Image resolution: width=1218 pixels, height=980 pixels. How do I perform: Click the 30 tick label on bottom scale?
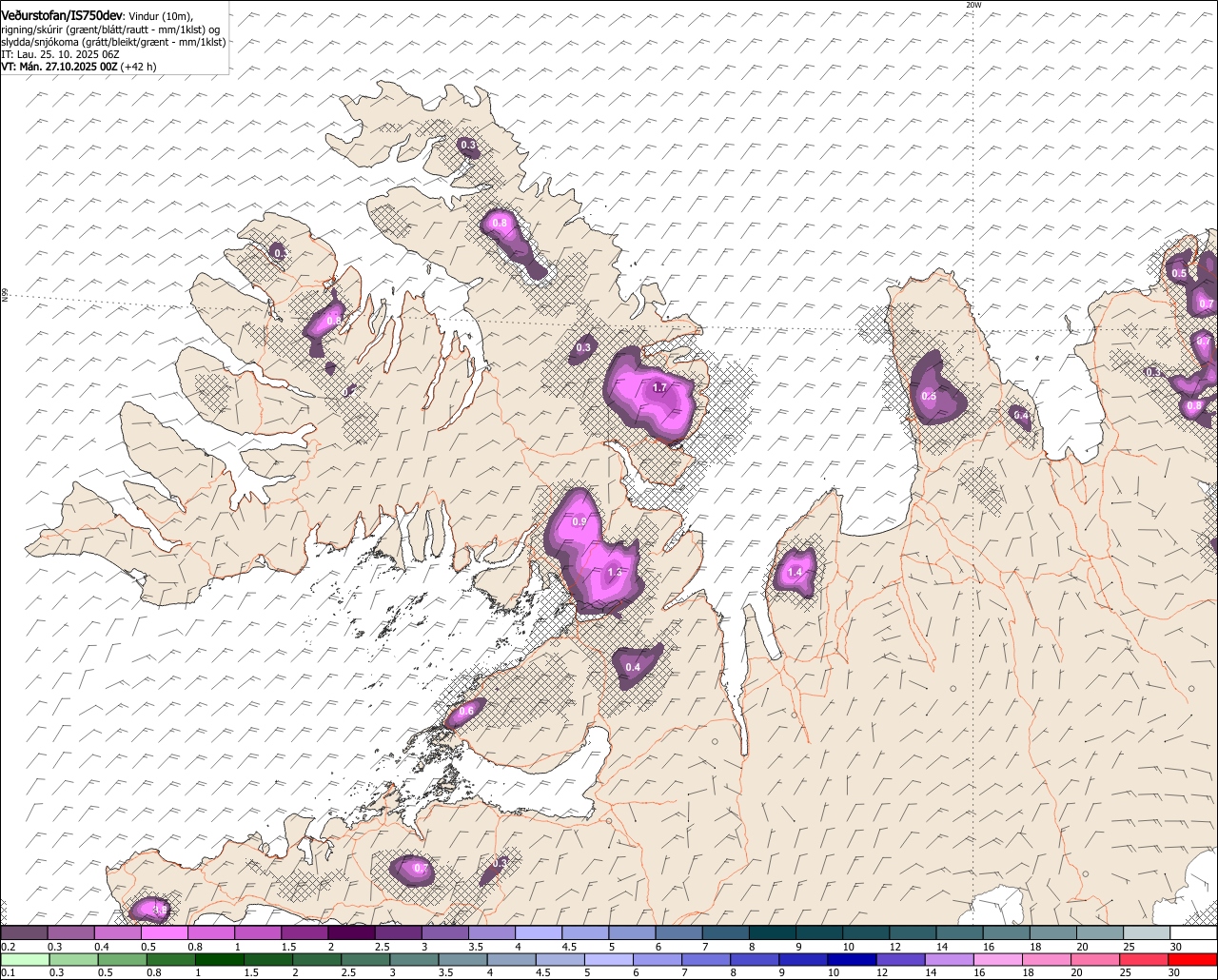pyautogui.click(x=1174, y=972)
